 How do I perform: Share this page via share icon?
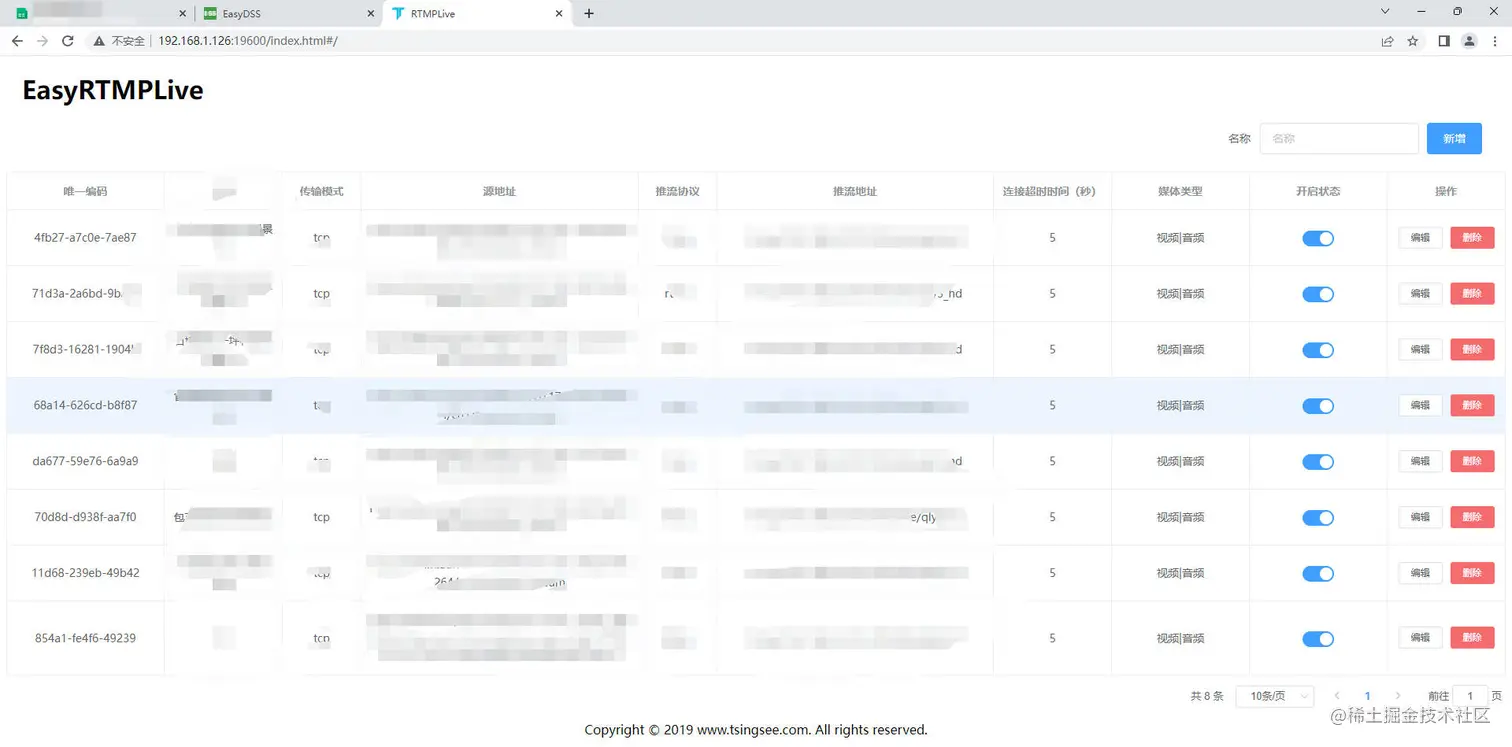[x=1387, y=41]
